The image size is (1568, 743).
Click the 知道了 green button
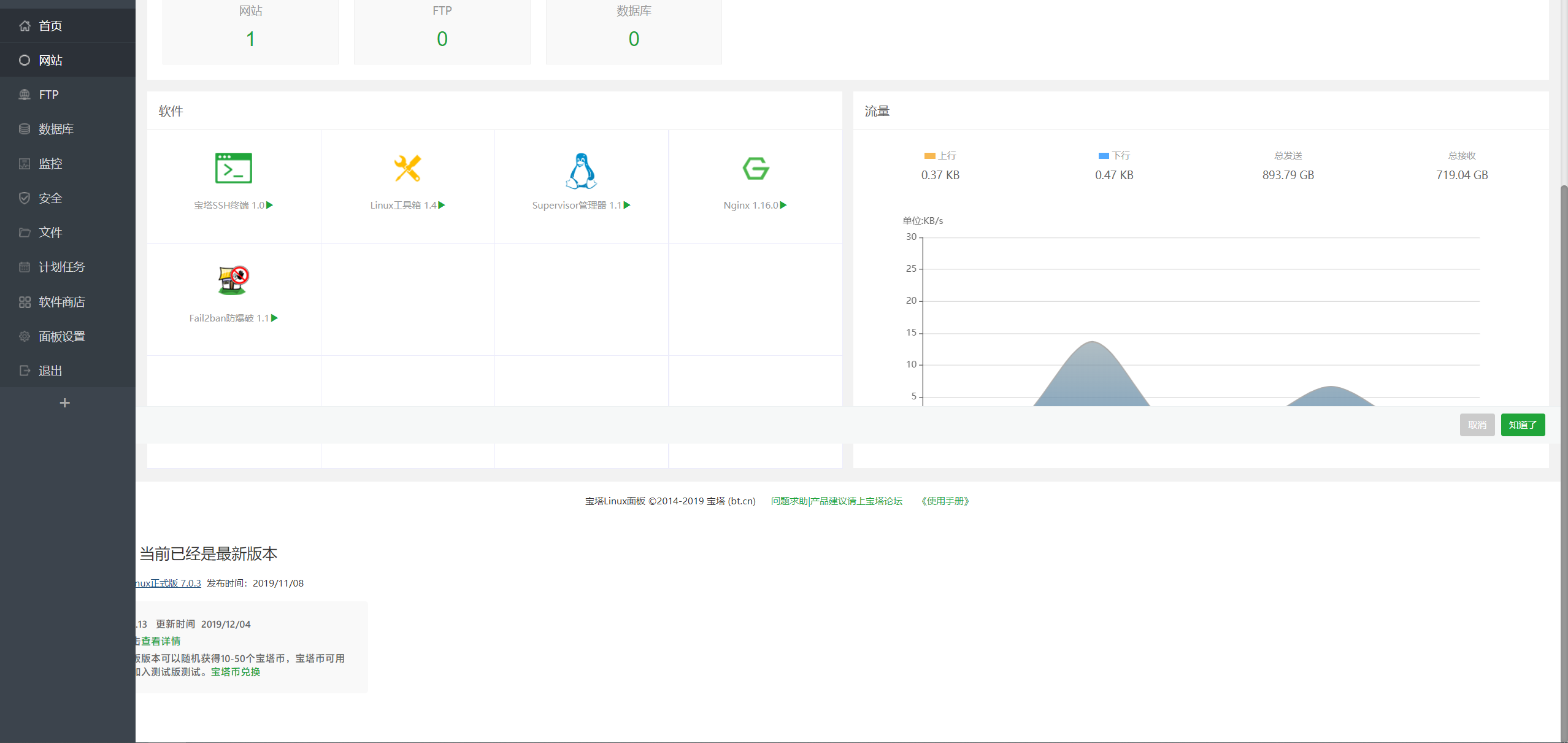tap(1523, 425)
